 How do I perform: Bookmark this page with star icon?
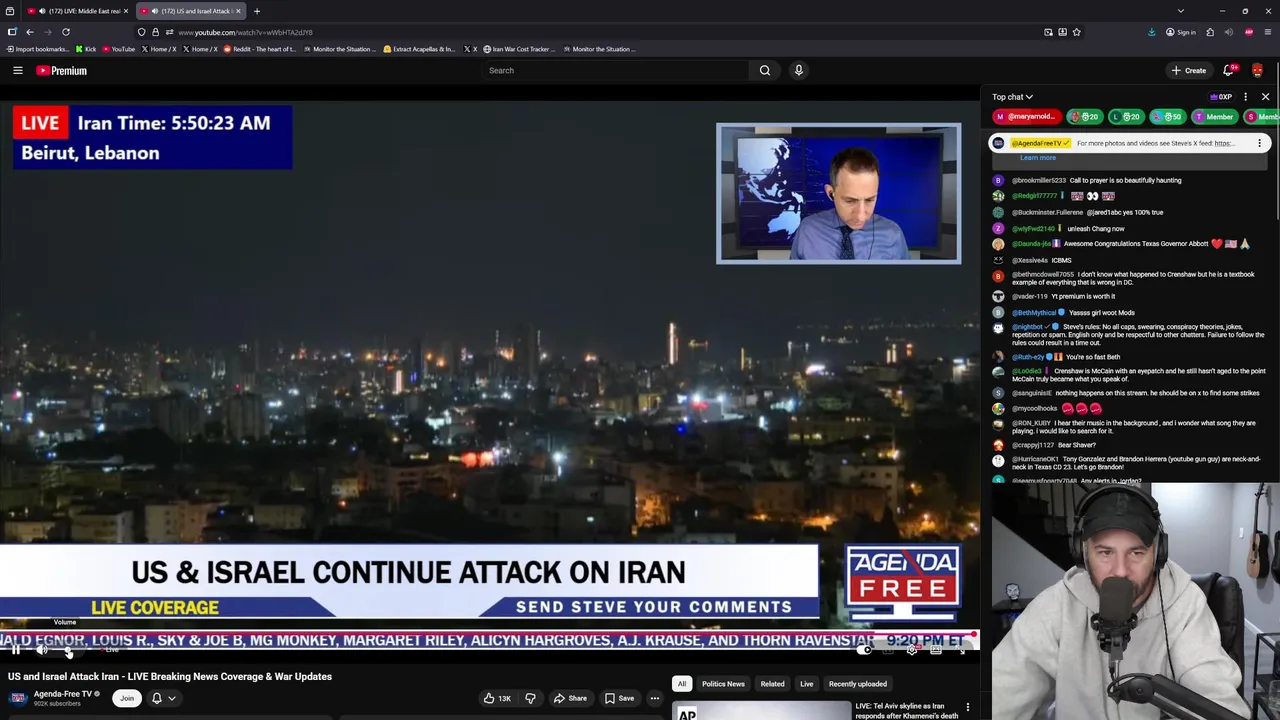1076,32
